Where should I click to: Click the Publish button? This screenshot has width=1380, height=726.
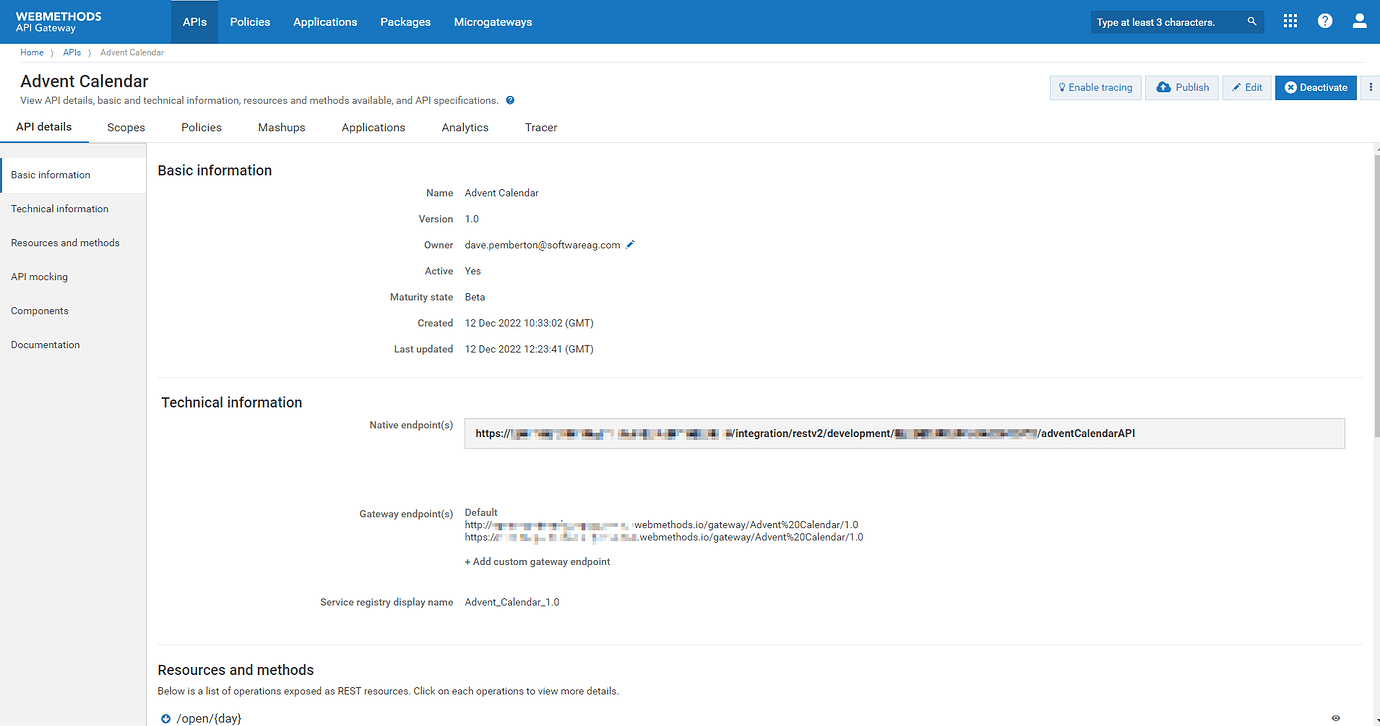(1182, 88)
